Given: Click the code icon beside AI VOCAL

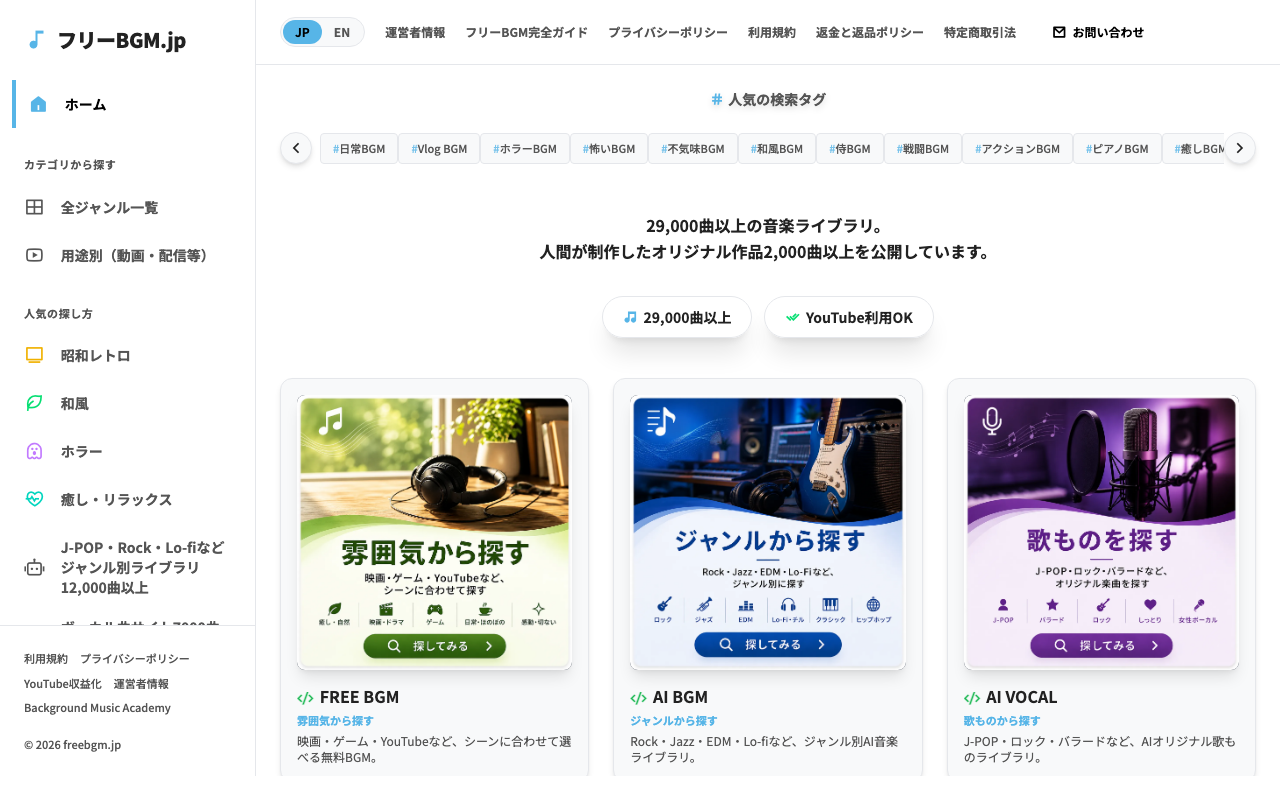Looking at the screenshot, I should coord(972,698).
